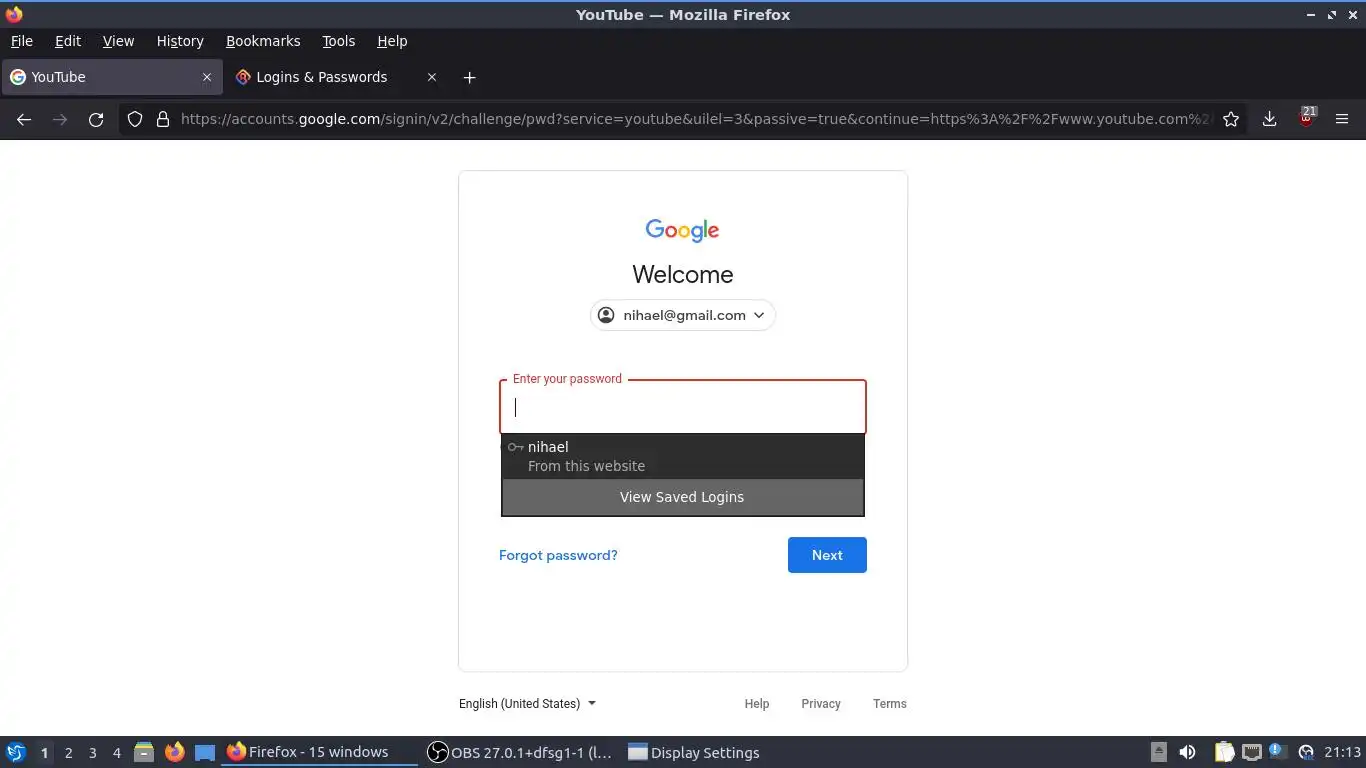Open the View menu

click(x=118, y=41)
